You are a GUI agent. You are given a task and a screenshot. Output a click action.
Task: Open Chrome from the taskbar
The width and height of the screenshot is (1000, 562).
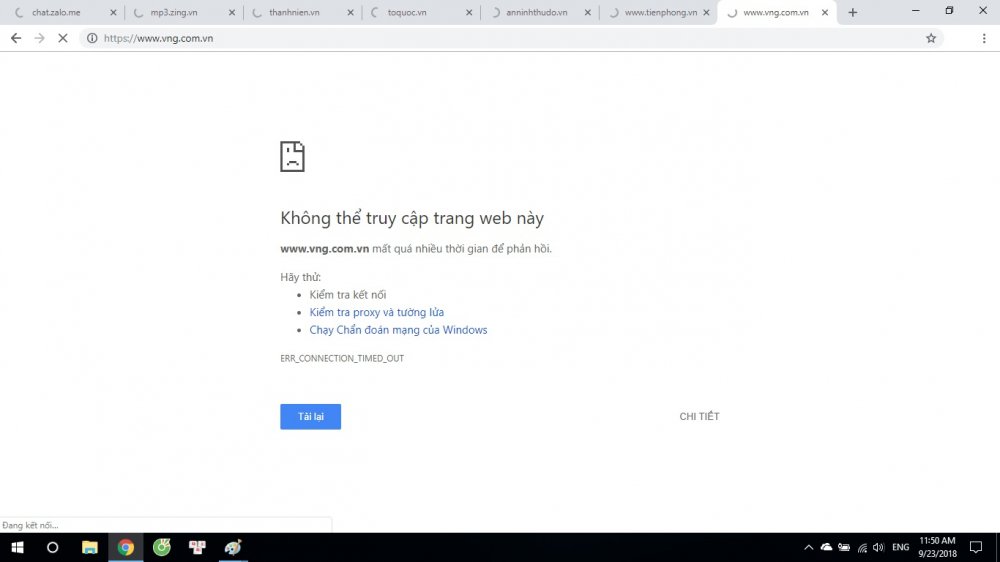126,547
